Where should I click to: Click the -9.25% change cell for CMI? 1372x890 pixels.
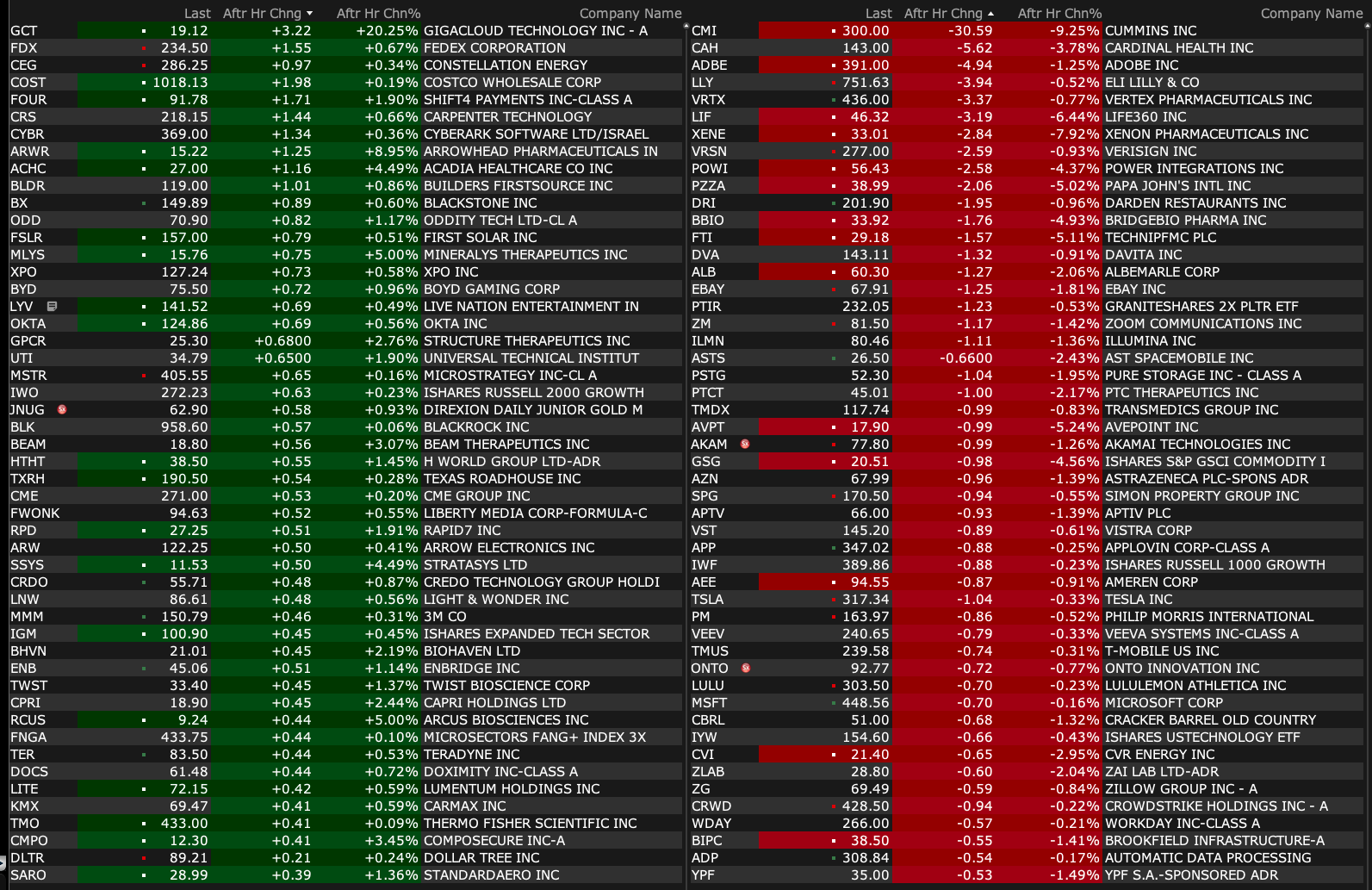click(x=1074, y=31)
